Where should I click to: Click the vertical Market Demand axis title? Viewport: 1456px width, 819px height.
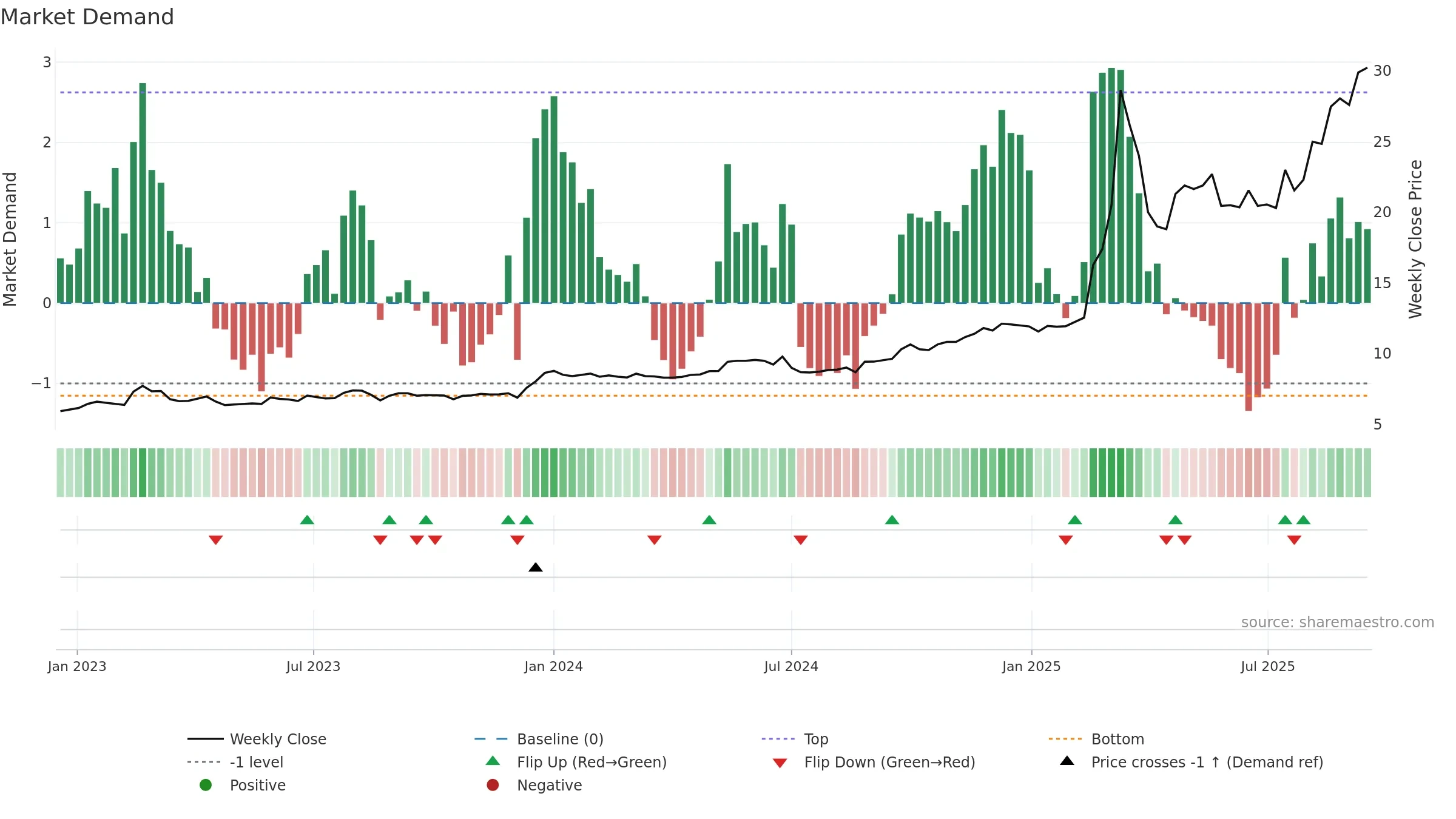(x=10, y=239)
